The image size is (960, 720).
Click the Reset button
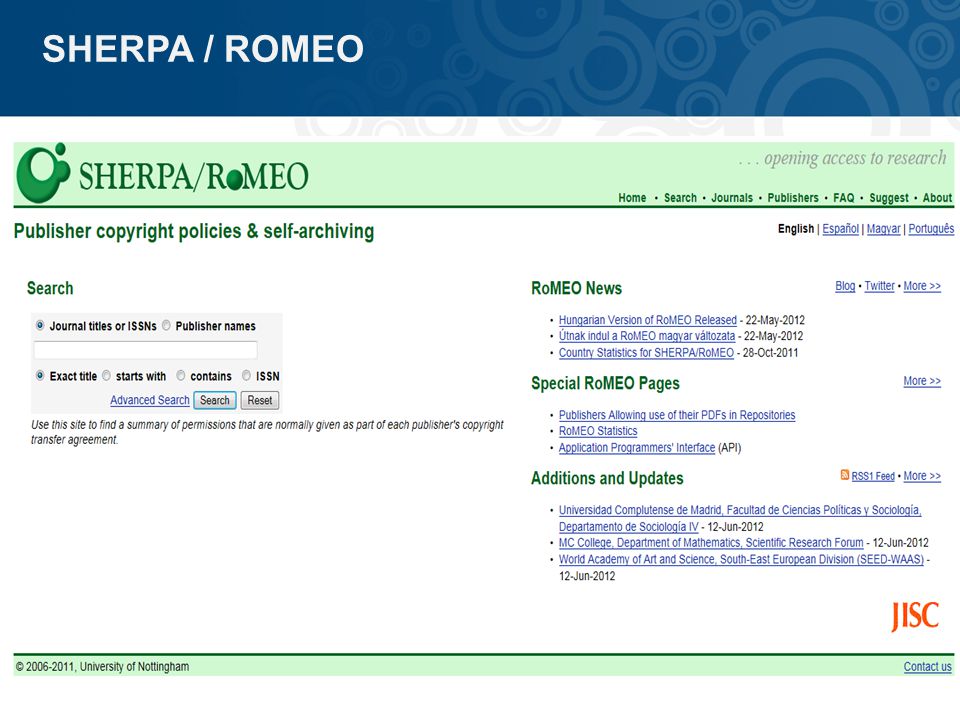[x=260, y=400]
